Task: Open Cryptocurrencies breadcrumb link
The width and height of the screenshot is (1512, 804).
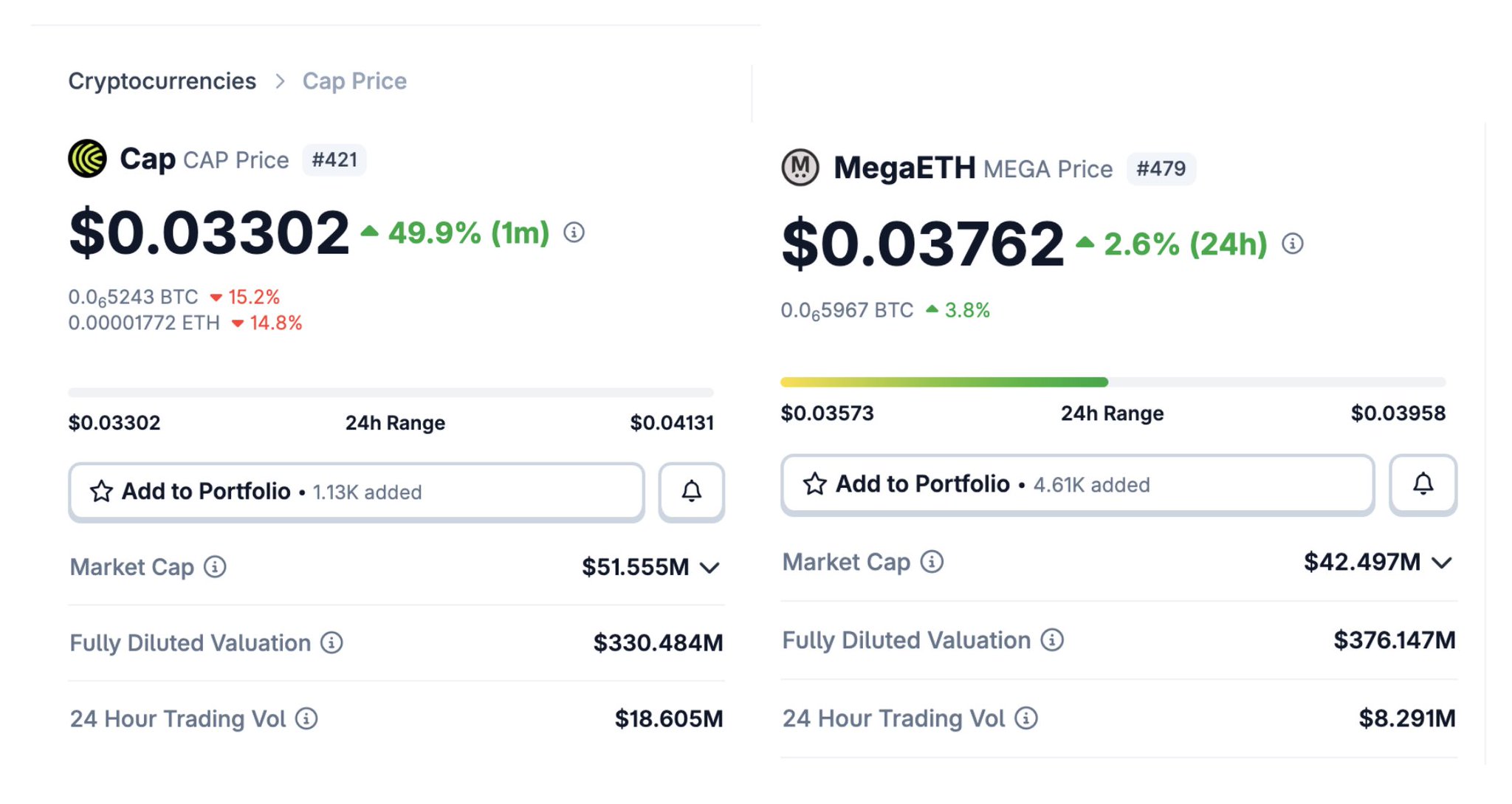Action: [x=162, y=81]
